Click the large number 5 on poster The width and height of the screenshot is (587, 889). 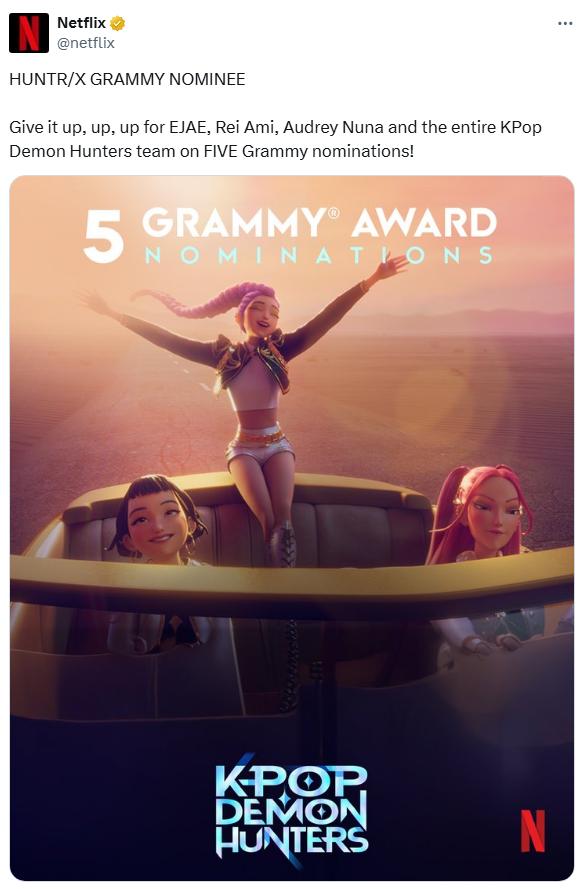pos(104,236)
